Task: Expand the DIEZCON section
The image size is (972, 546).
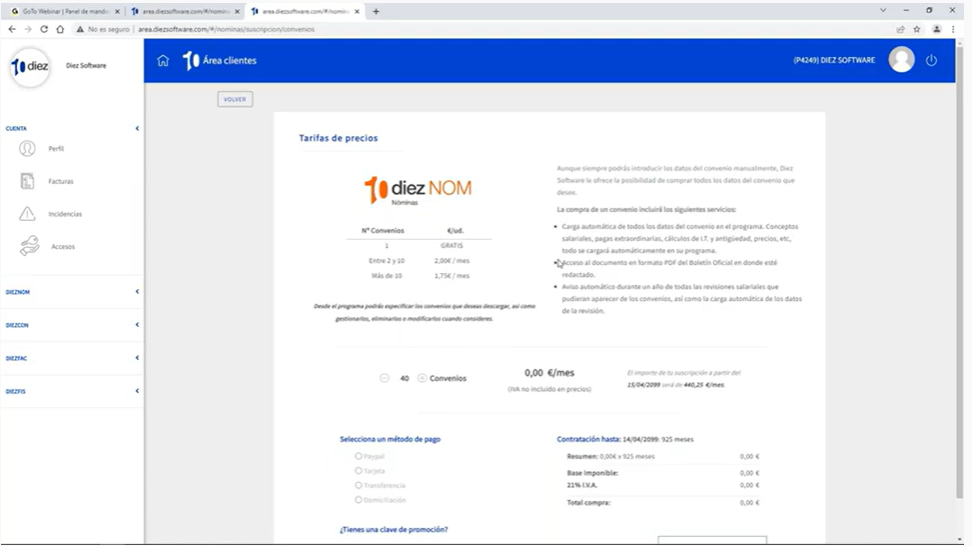Action: 137,325
